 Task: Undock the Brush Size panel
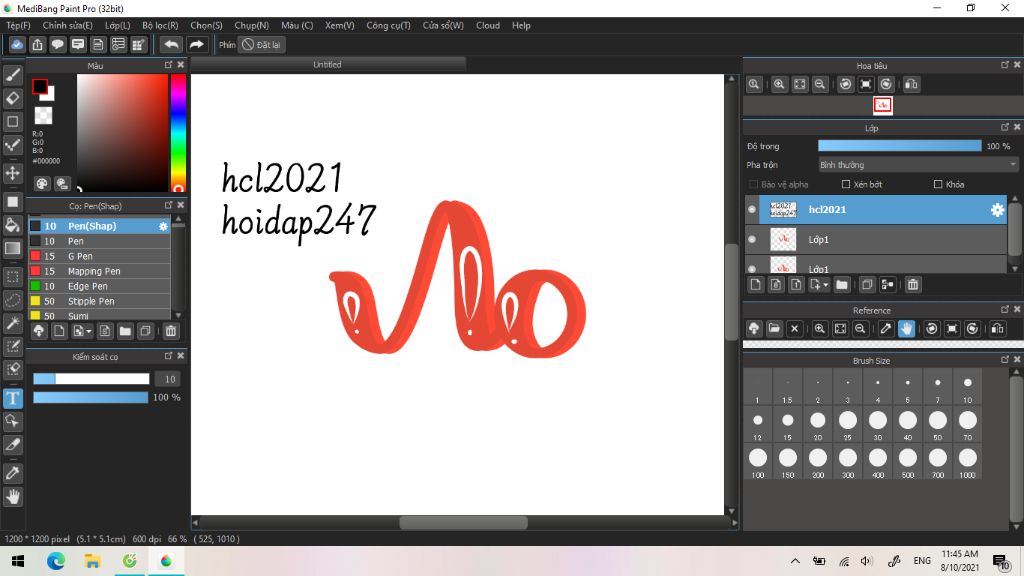point(1004,360)
